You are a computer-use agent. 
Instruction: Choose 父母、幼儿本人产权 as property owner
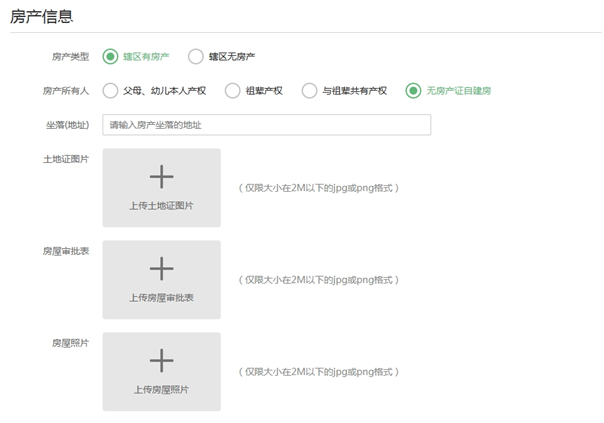tap(110, 91)
